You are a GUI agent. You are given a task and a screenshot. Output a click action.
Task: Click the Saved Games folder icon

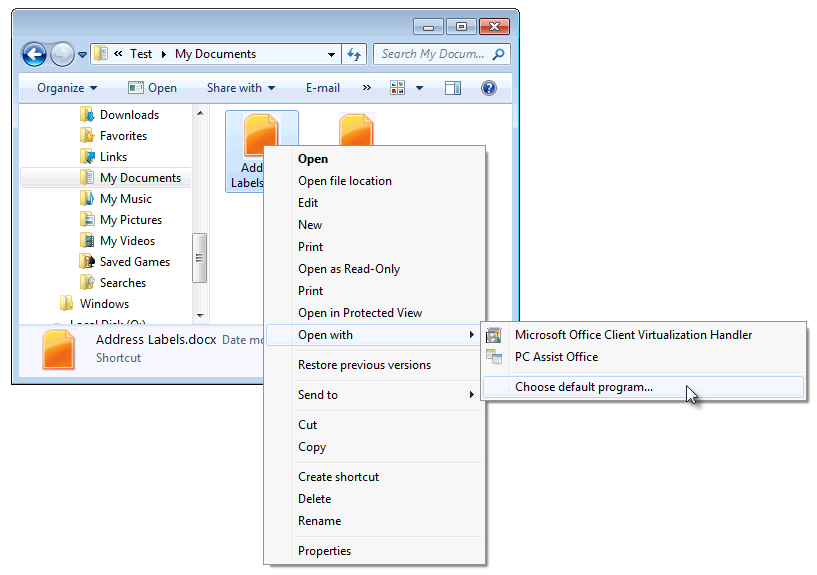click(87, 261)
